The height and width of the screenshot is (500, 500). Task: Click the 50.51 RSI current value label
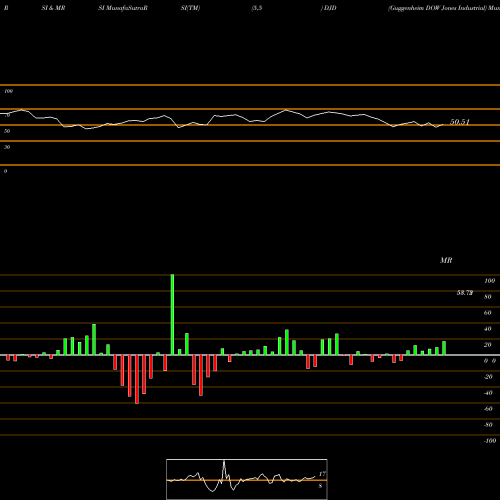(460, 122)
